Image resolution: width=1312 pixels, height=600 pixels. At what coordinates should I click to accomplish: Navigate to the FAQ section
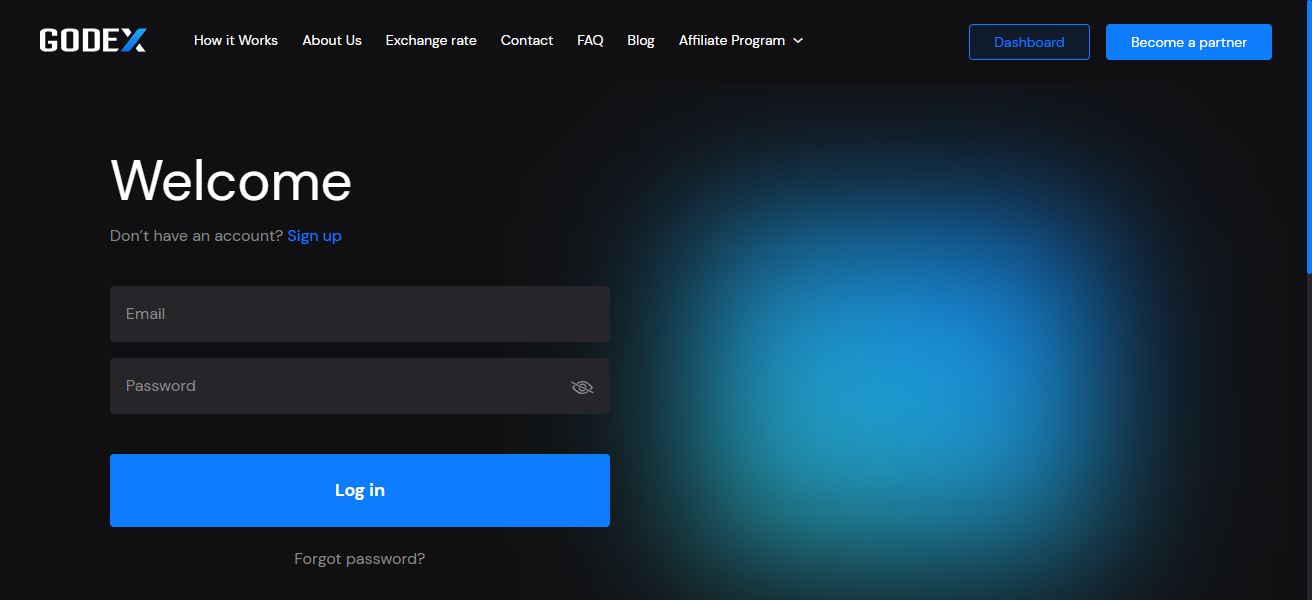(590, 41)
